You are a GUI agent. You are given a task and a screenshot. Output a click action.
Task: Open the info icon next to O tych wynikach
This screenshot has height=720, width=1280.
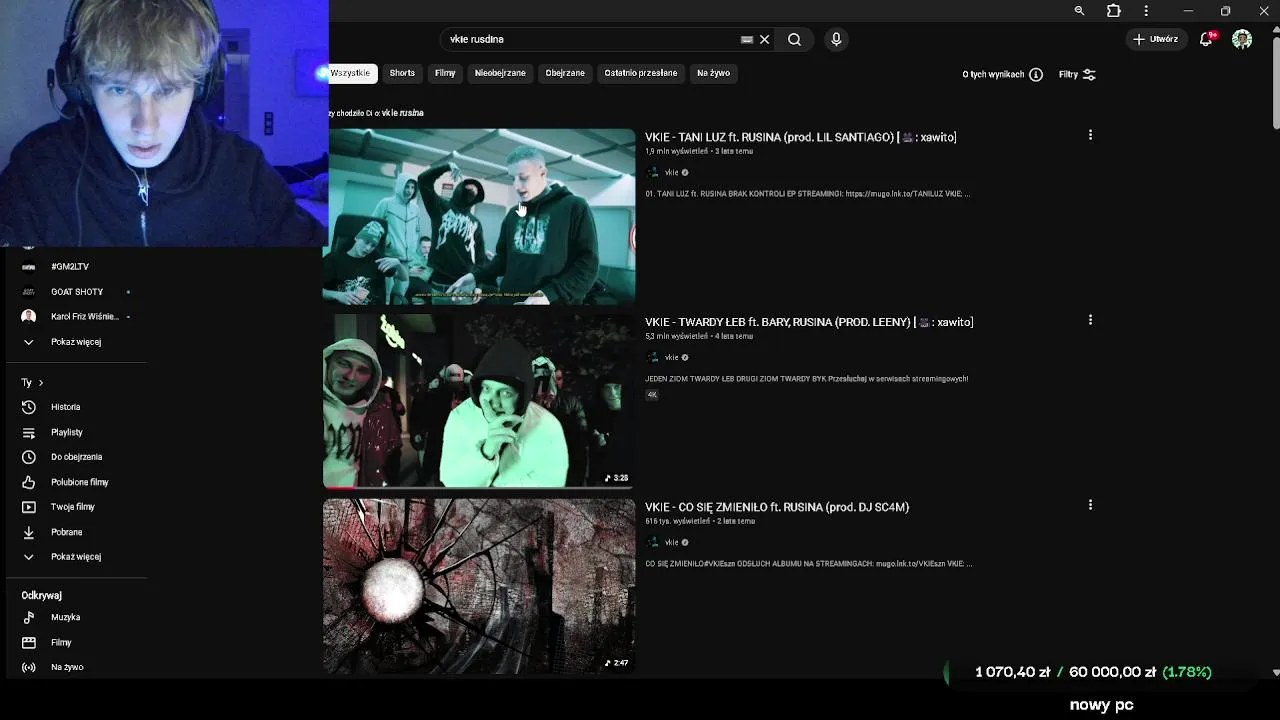tap(1036, 74)
